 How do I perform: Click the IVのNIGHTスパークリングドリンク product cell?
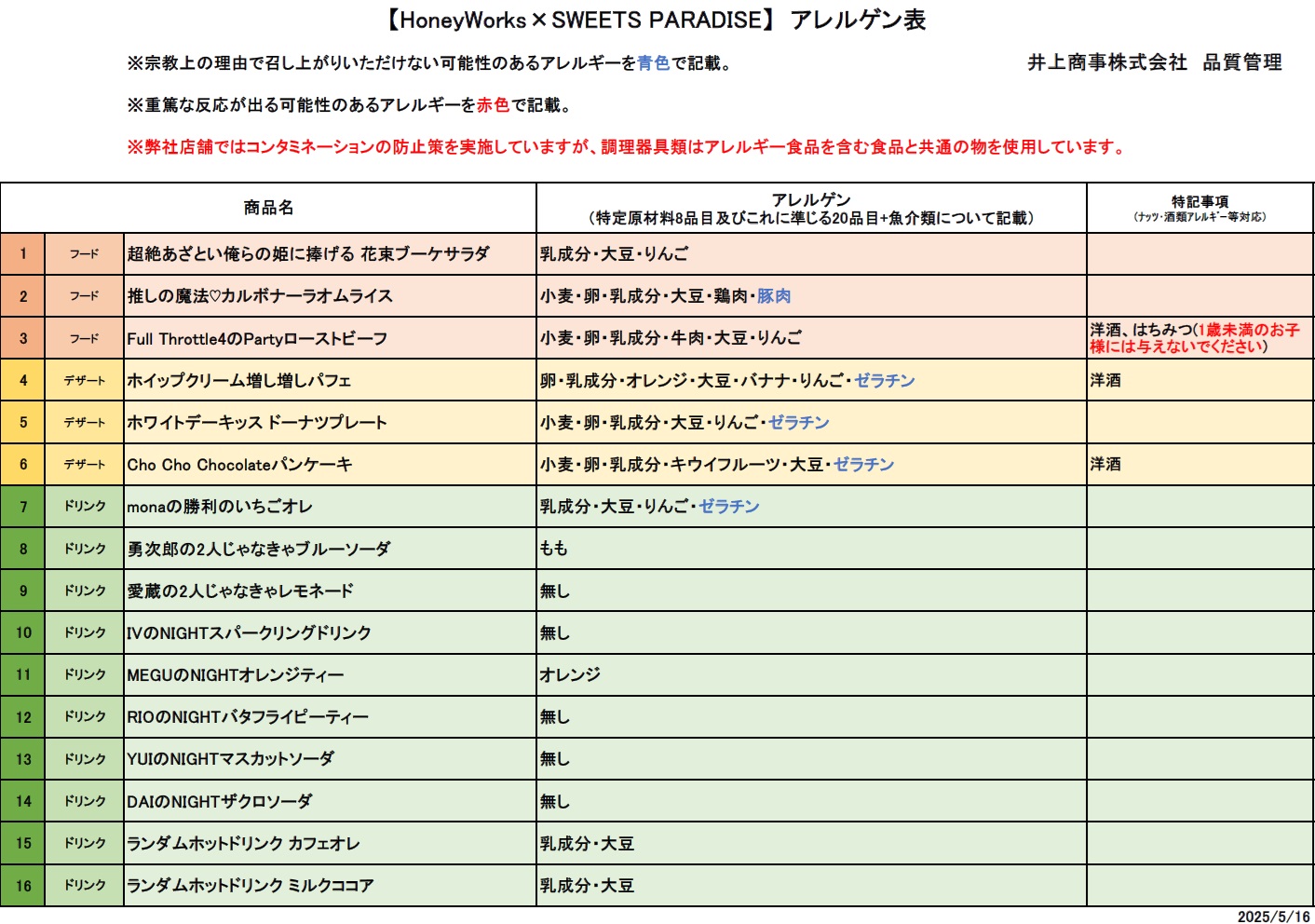pos(249,633)
